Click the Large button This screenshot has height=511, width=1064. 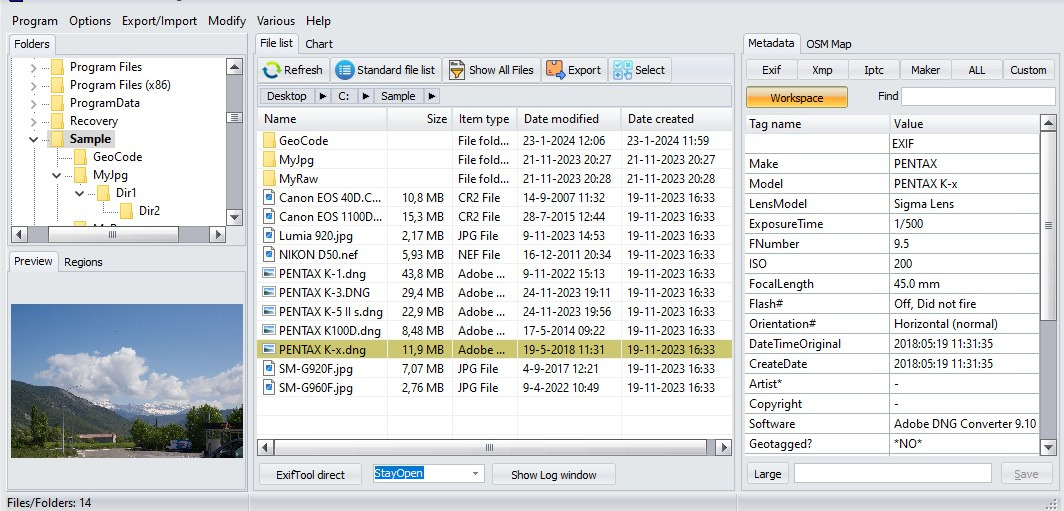pos(767,474)
